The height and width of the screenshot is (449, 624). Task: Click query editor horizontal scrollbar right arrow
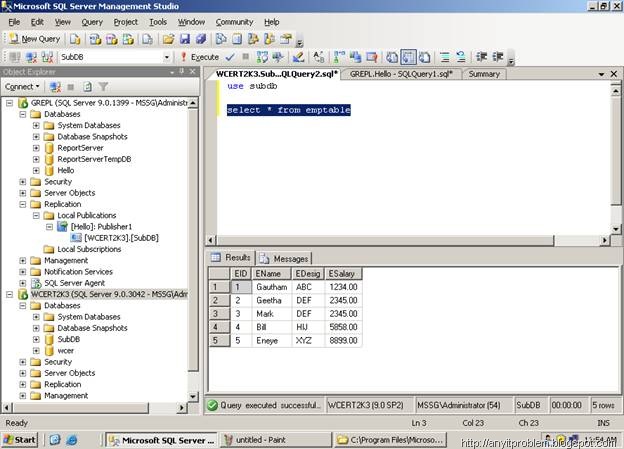pos(605,240)
